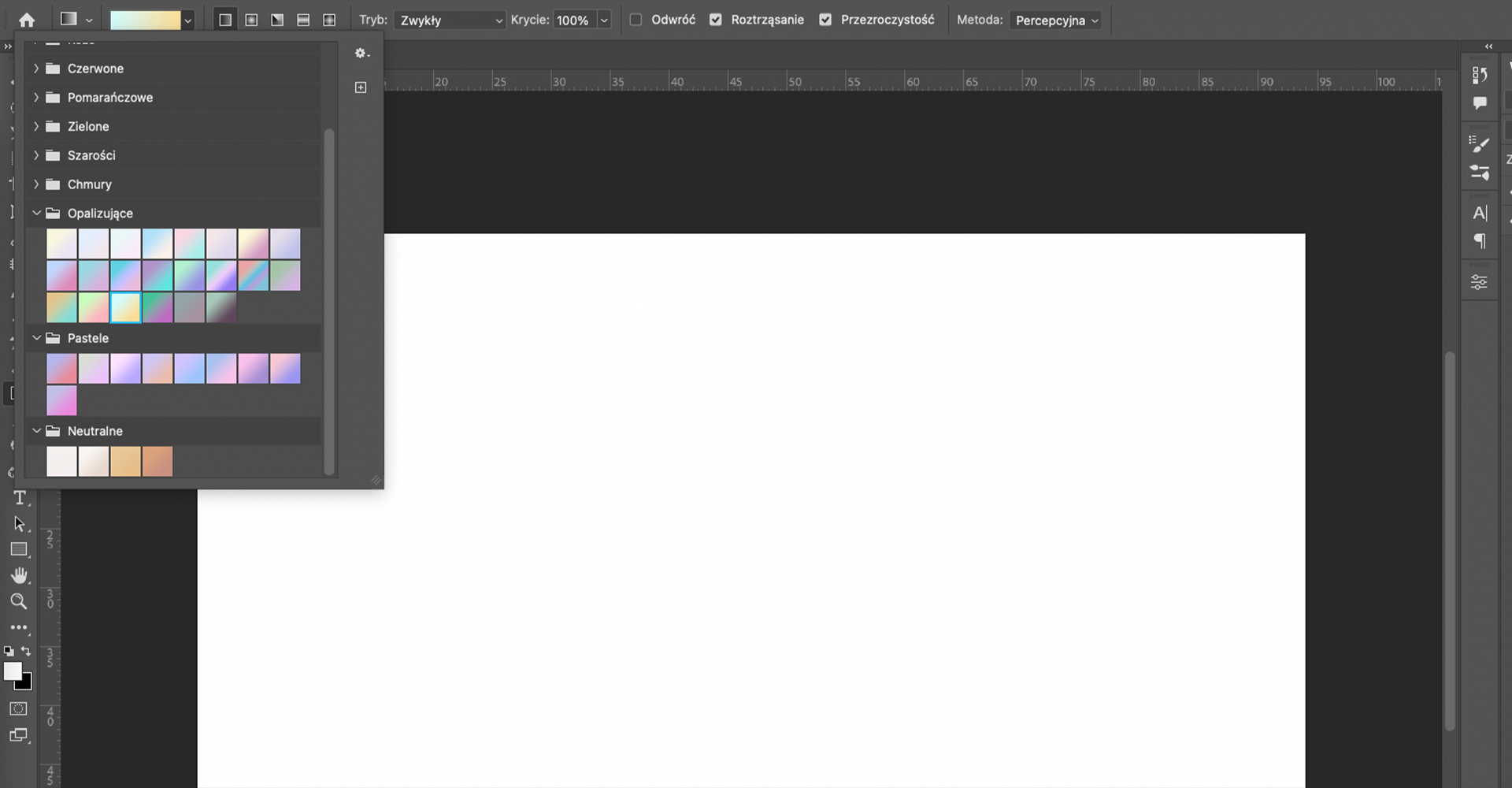Select the first Opalizujące gradient swatch

61,243
